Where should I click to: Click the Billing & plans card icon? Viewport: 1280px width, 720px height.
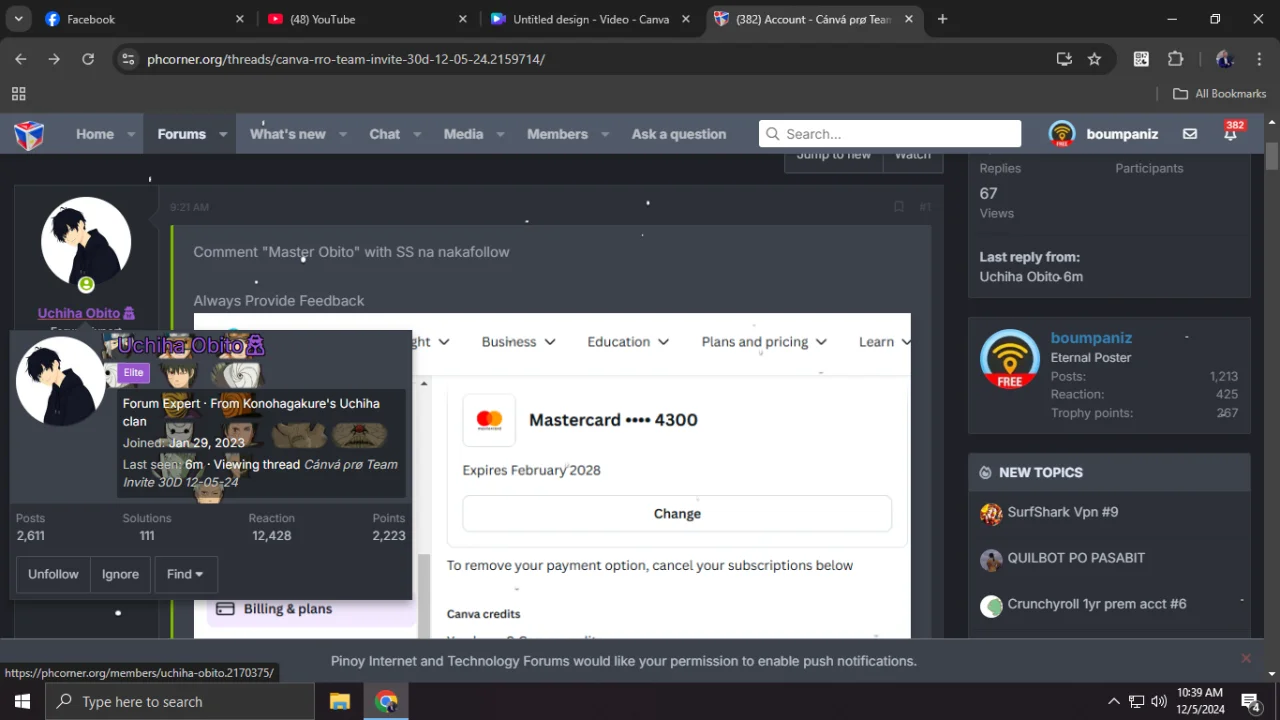[226, 609]
